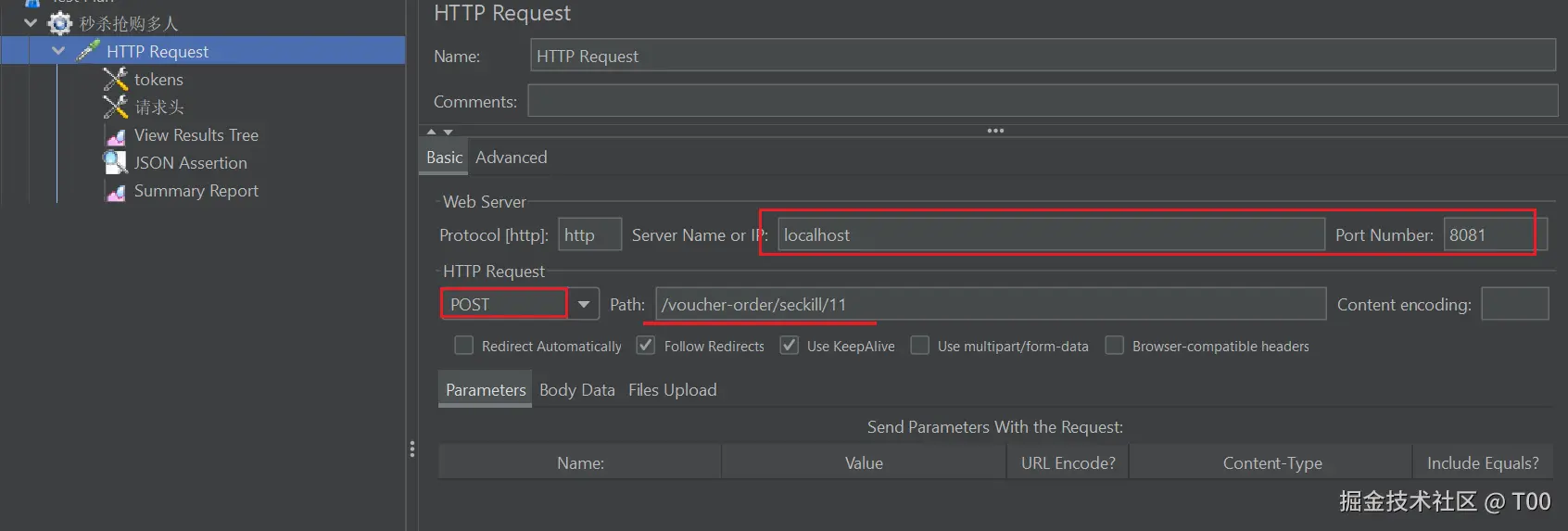The width and height of the screenshot is (1568, 531).
Task: Click the three-dot panel divider handle
Action: click(995, 131)
